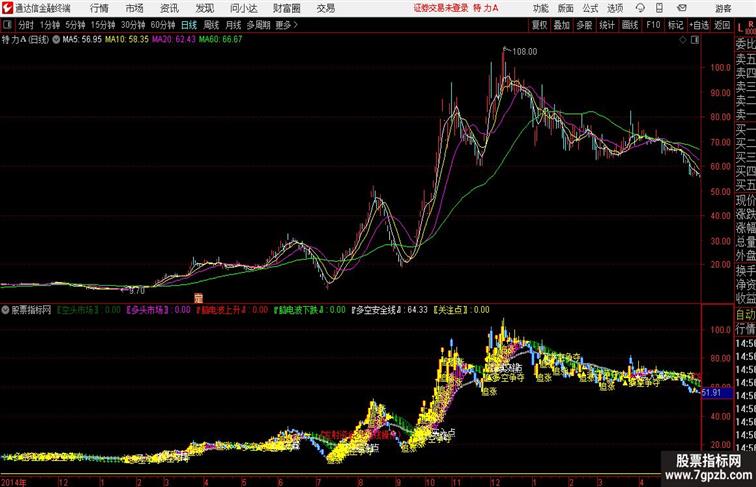Click the 证券交易未登录 login link
Image resolution: width=756 pixels, height=487 pixels.
(x=441, y=8)
